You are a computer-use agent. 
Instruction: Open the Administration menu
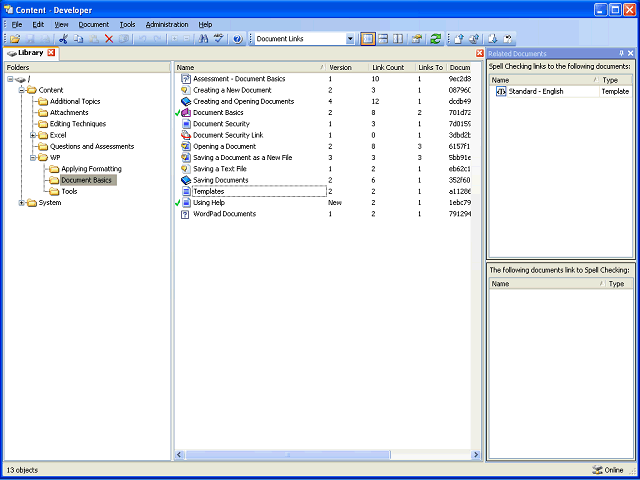coord(167,24)
